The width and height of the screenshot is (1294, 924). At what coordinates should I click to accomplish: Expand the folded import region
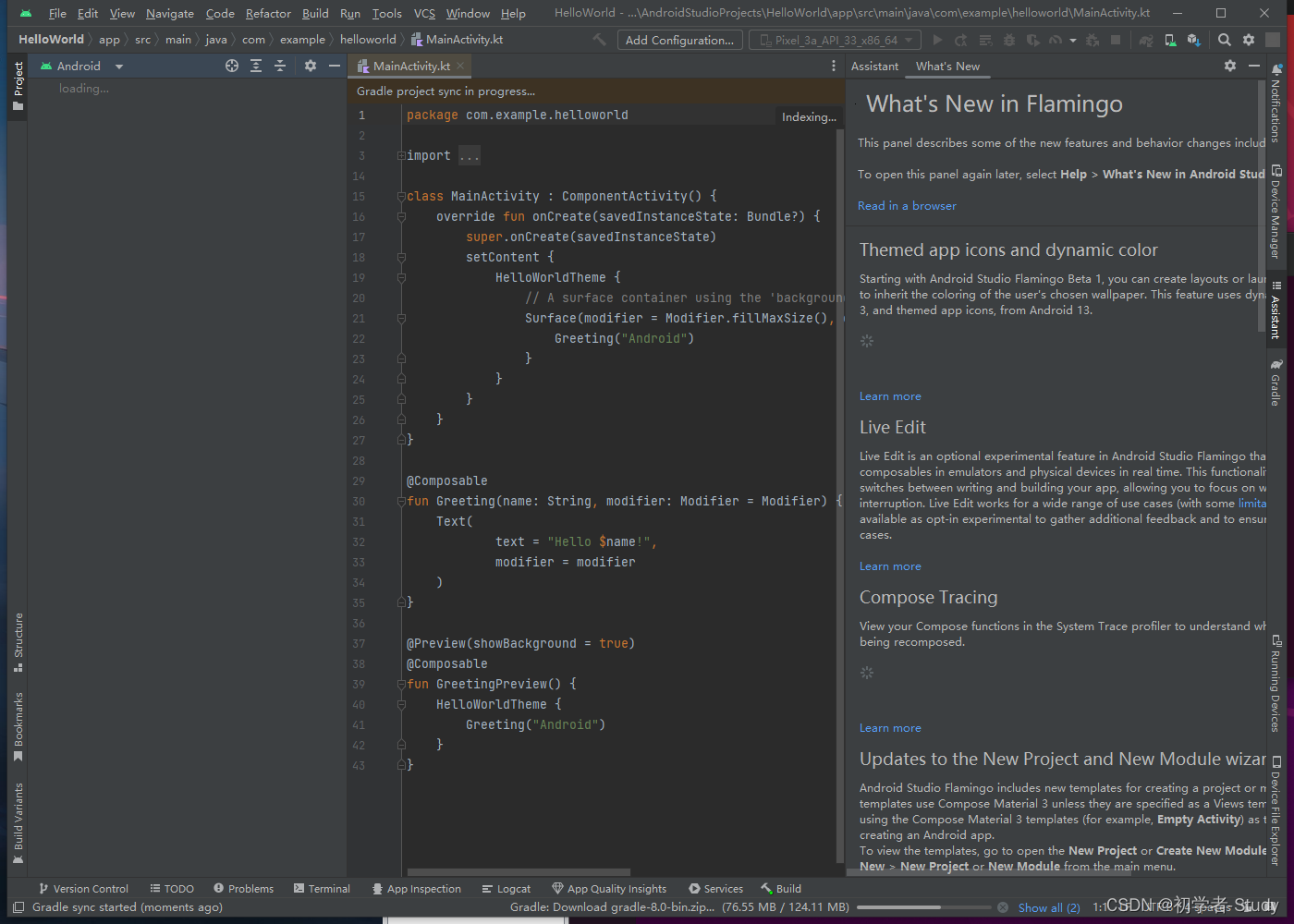point(401,155)
